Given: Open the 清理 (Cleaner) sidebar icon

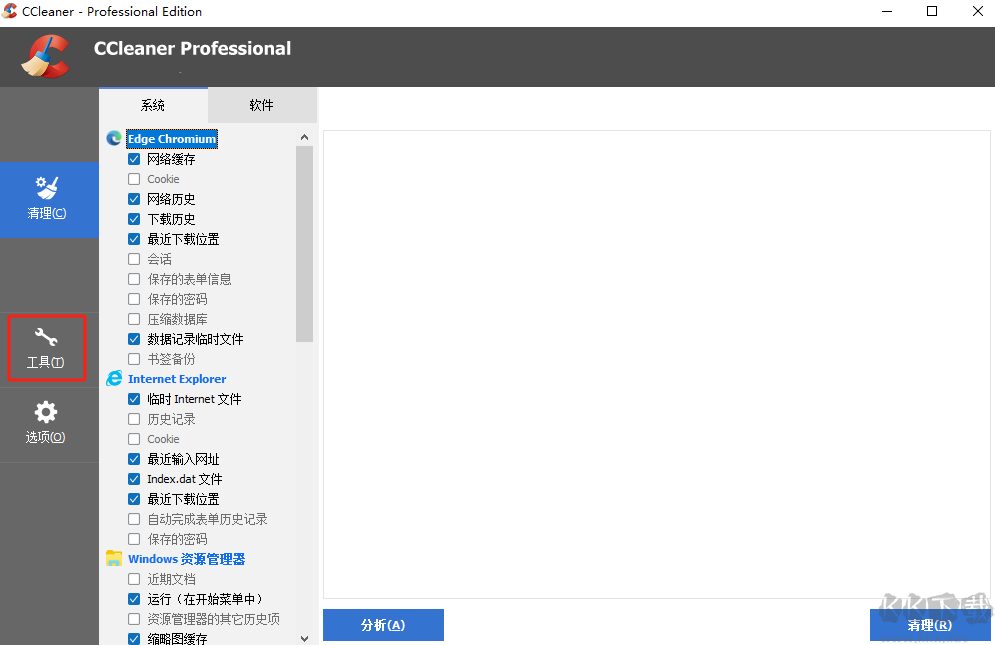Looking at the screenshot, I should (48, 200).
